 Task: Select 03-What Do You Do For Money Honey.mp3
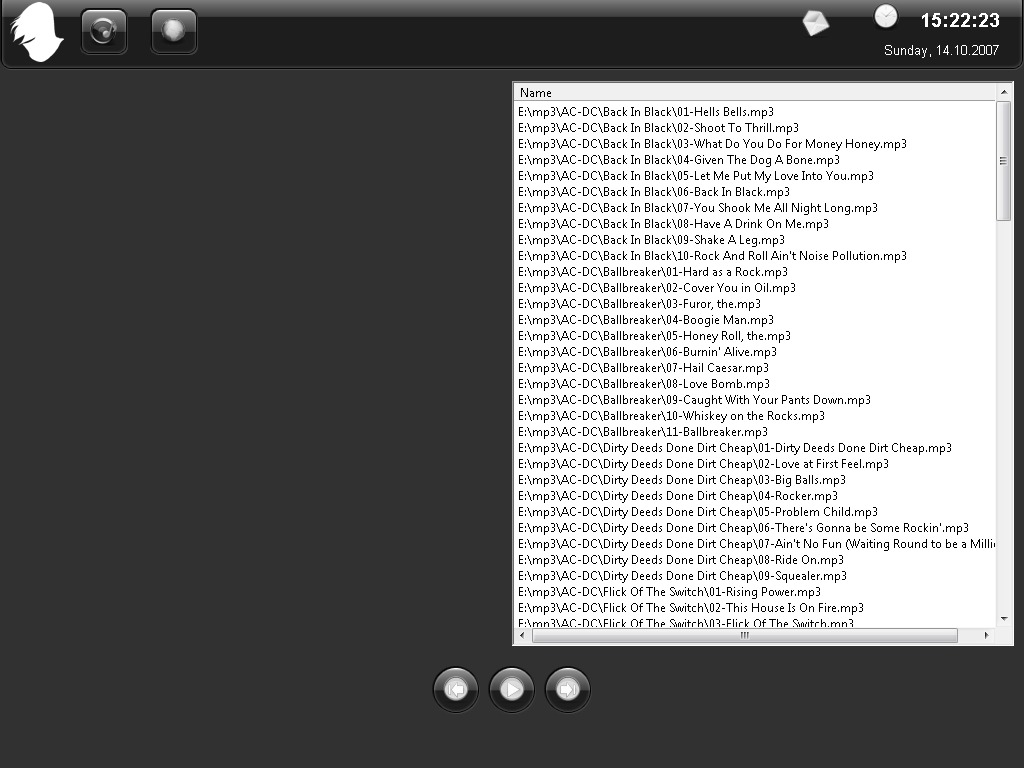pos(712,144)
